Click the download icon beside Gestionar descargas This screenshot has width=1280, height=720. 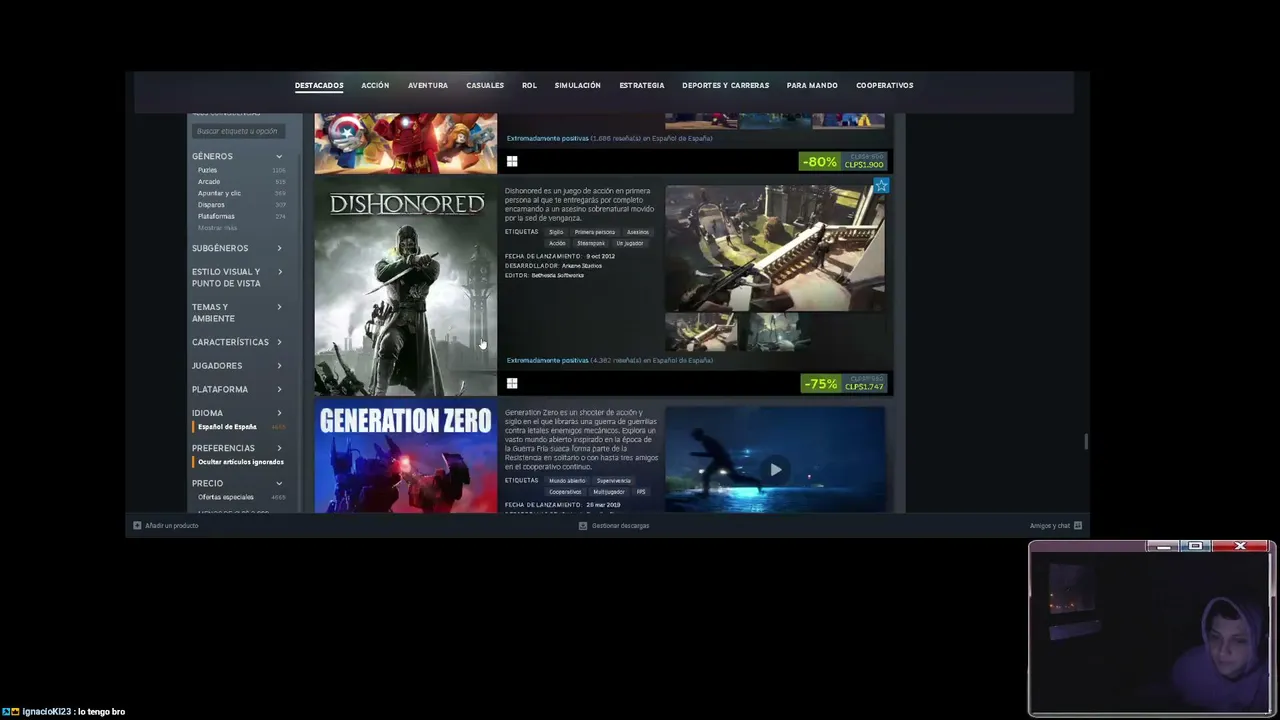coord(583,525)
